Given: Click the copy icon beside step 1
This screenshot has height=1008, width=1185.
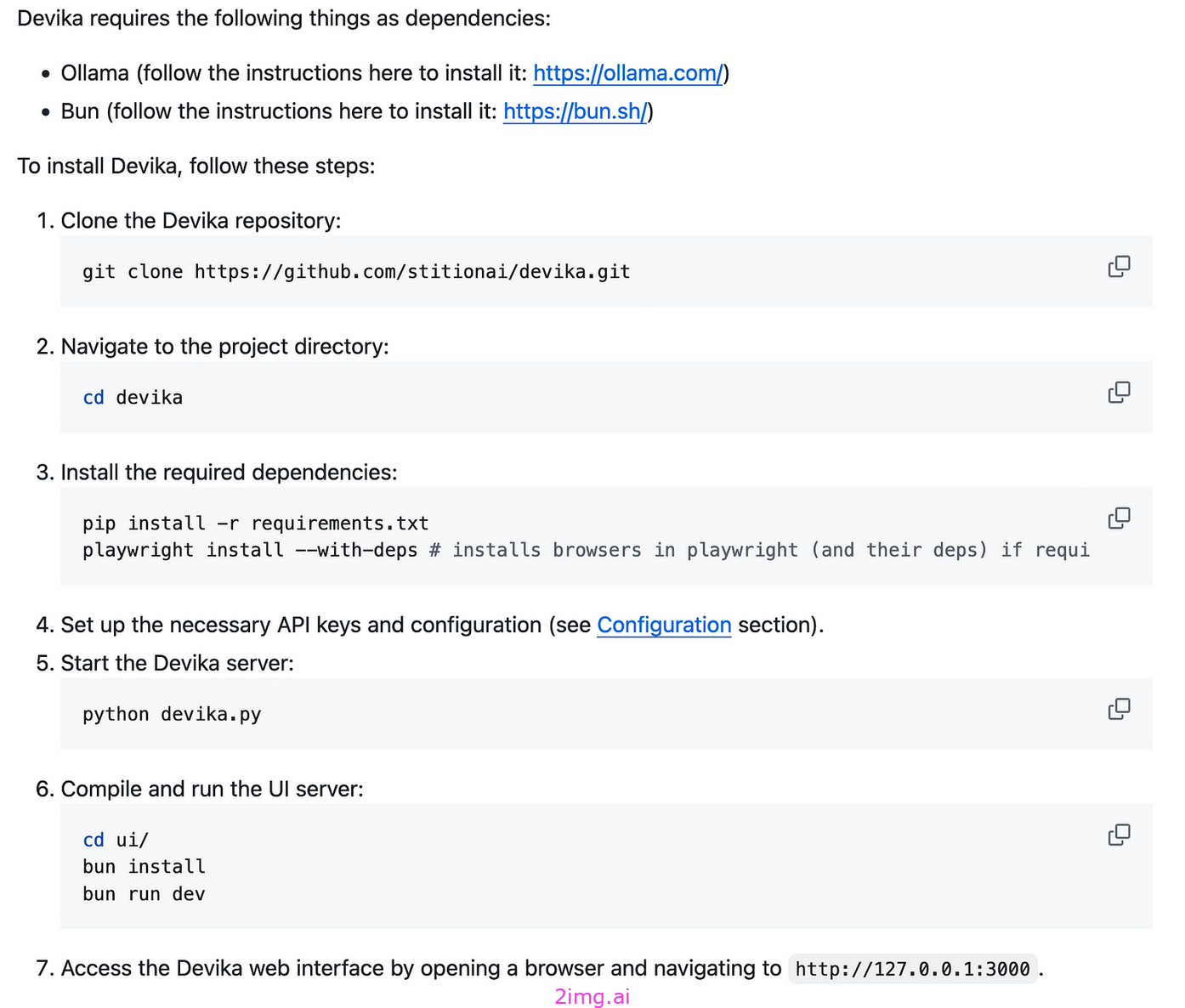Looking at the screenshot, I should click(1120, 266).
